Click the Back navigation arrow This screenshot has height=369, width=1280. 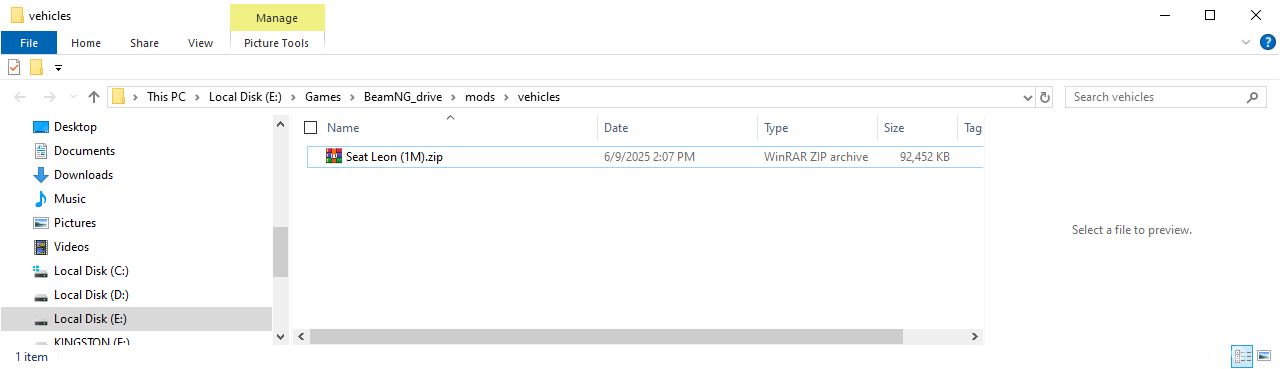coord(20,97)
